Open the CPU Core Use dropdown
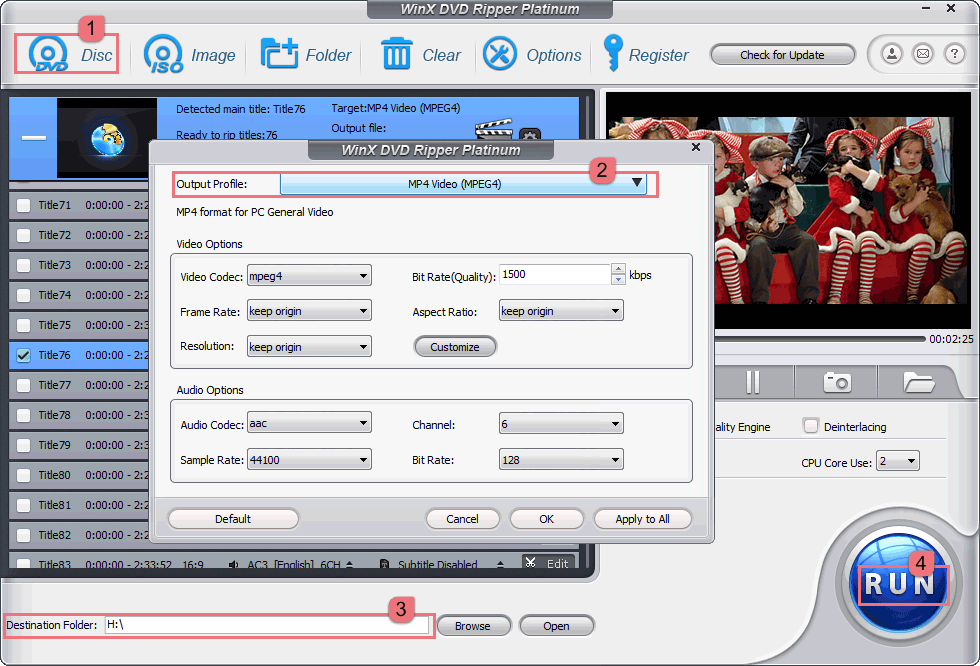The image size is (980, 666). click(x=897, y=462)
